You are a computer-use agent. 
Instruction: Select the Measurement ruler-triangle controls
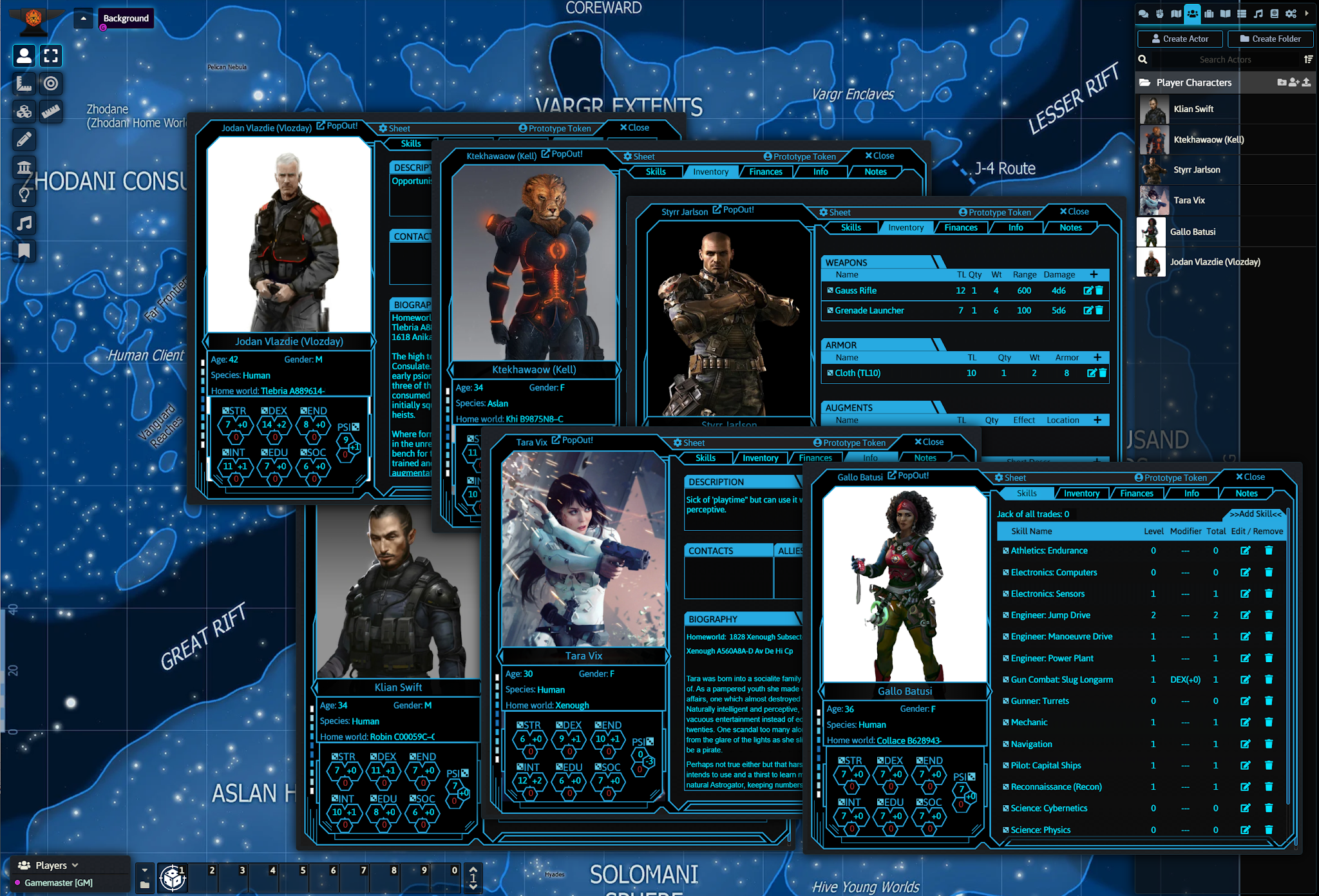pos(24,83)
